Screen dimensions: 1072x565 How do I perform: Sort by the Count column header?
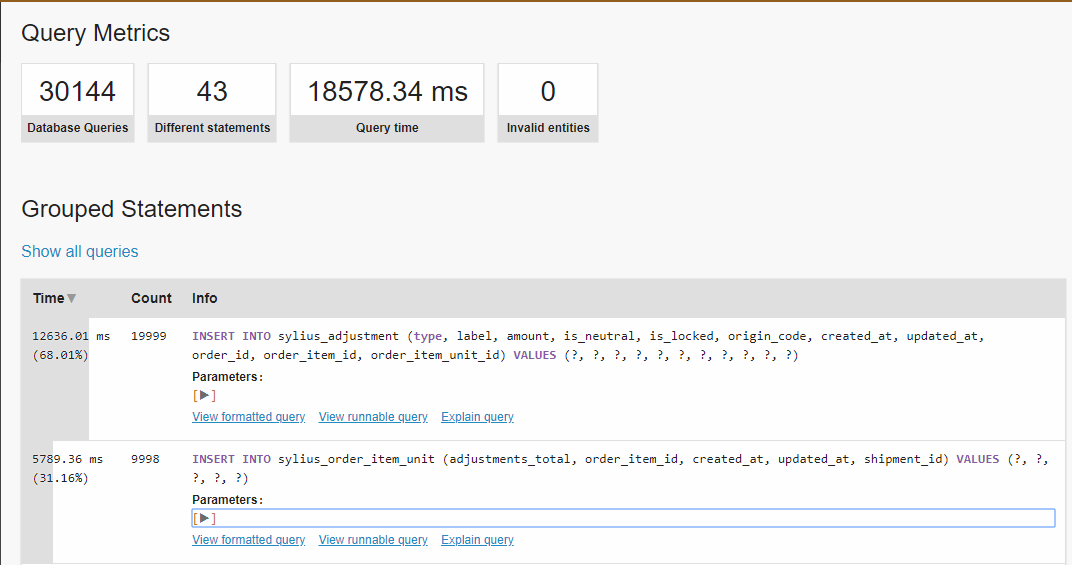point(151,298)
